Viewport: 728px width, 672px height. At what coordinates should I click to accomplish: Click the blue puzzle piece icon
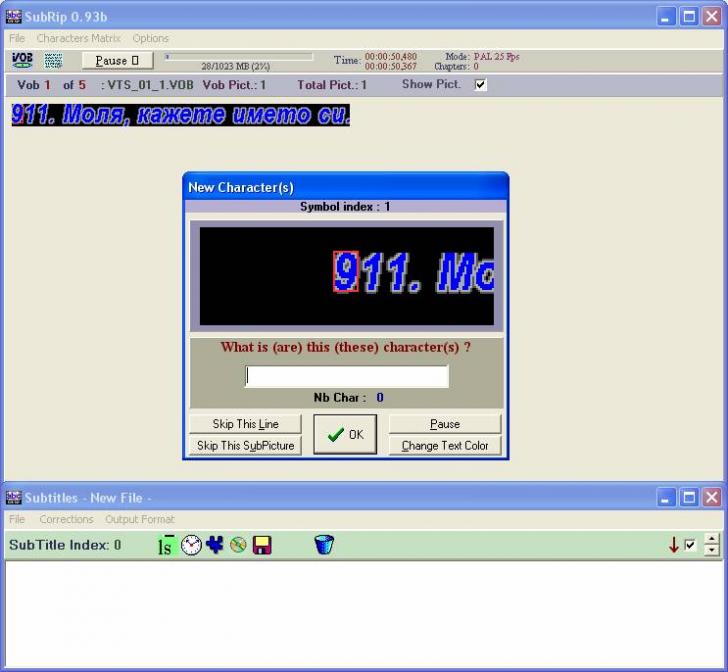215,545
